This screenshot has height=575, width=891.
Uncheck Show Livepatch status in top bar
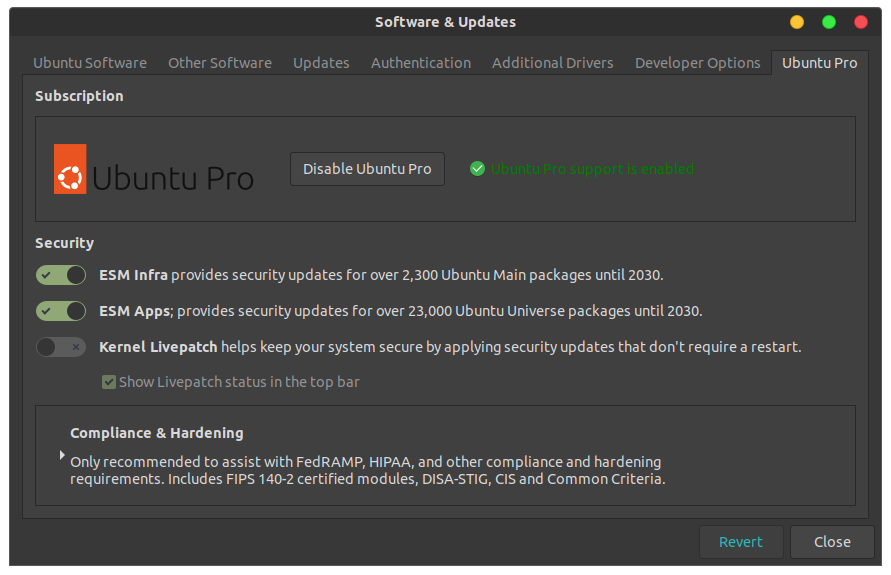(x=109, y=382)
